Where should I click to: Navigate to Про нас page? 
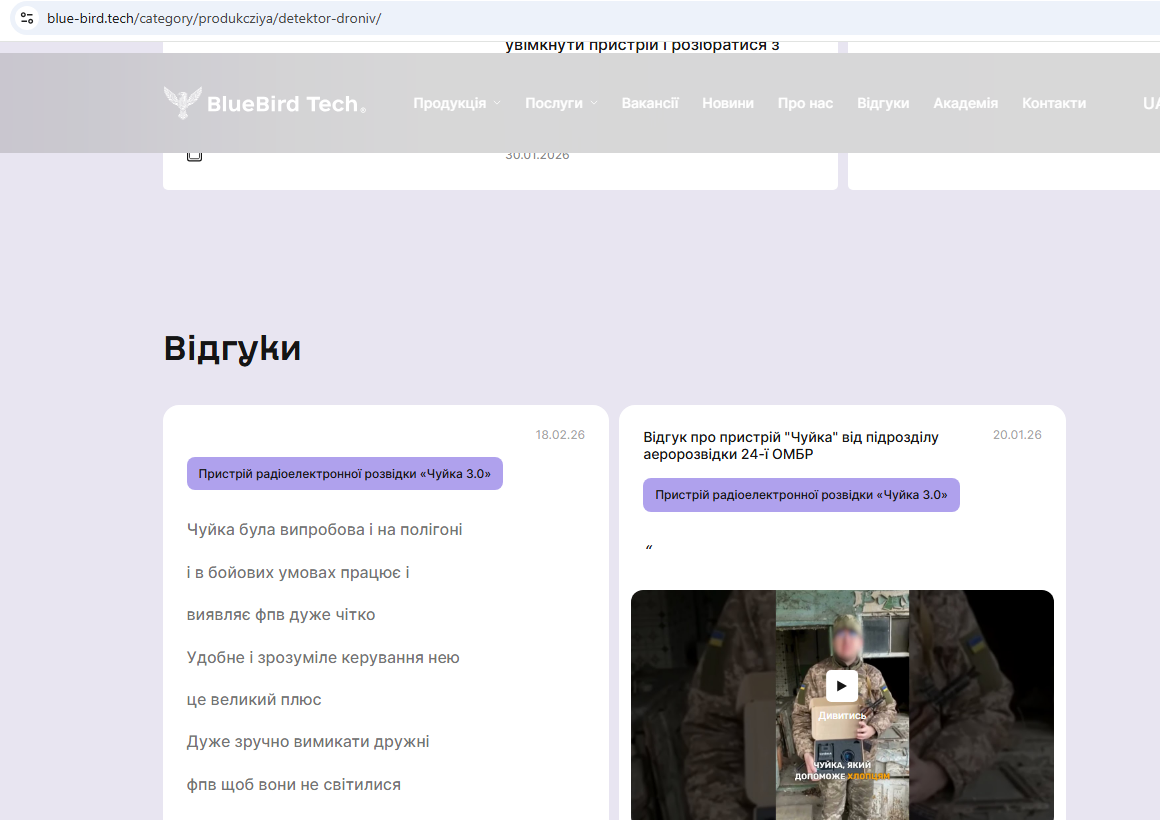[x=805, y=104]
